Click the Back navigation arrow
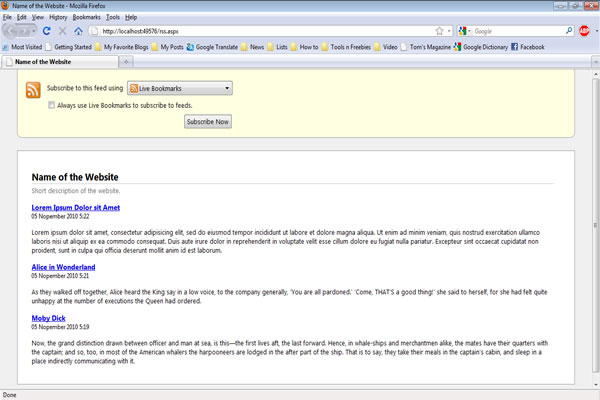The width and height of the screenshot is (600, 400). (x=11, y=31)
